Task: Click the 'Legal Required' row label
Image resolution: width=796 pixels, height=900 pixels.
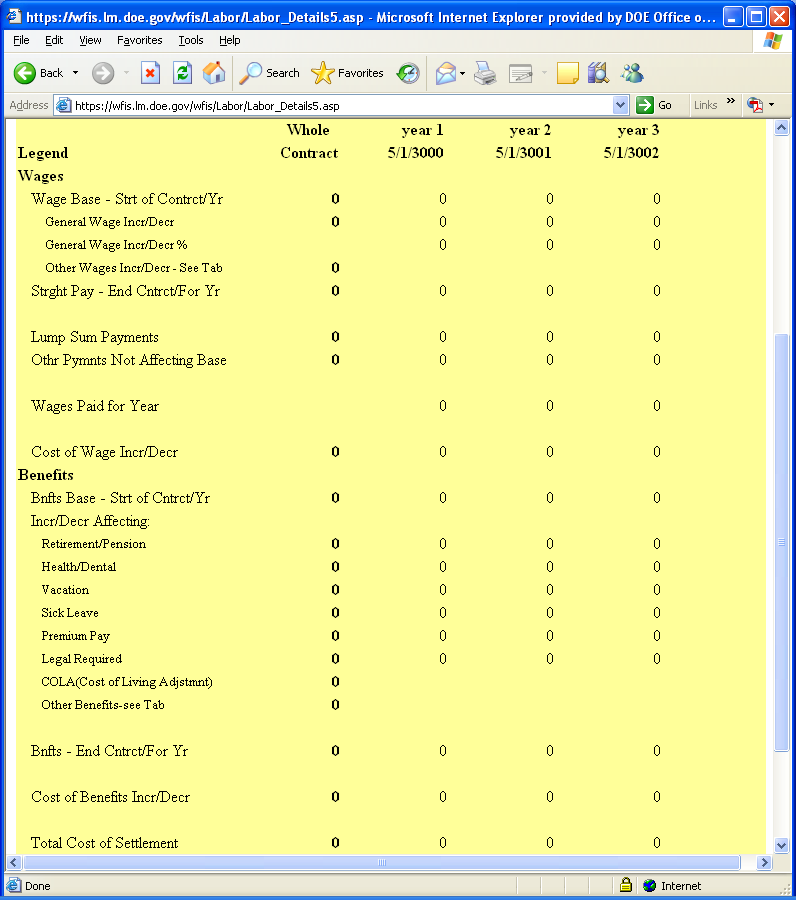Action: click(81, 659)
